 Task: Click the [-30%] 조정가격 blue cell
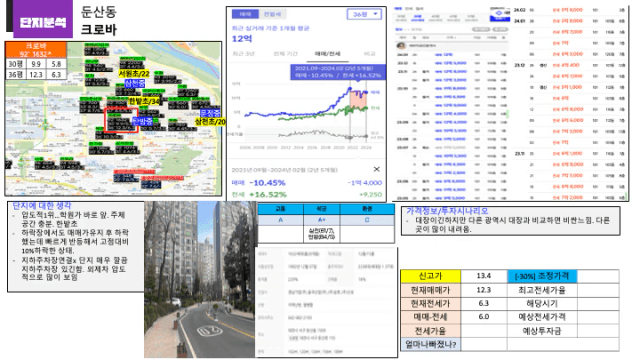coord(542,276)
